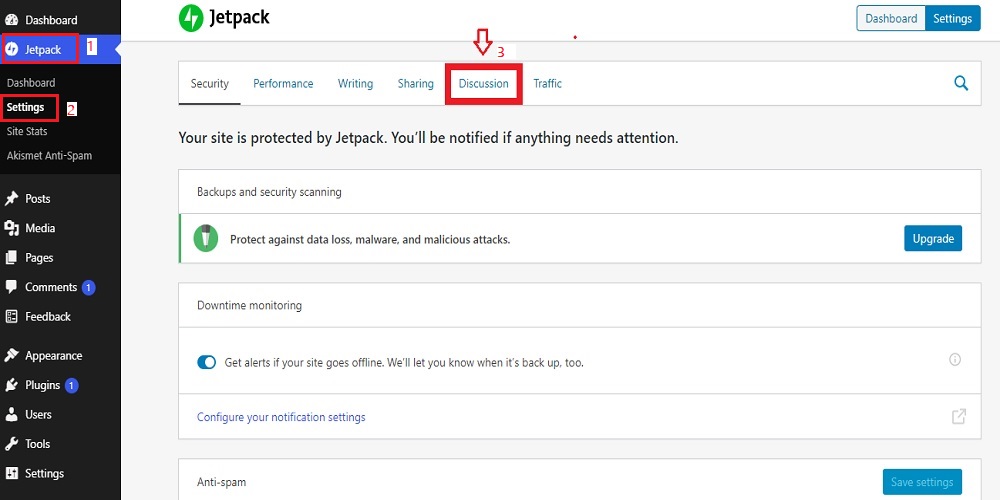Open the settings search magnifier icon
The height and width of the screenshot is (500, 1000).
[961, 84]
